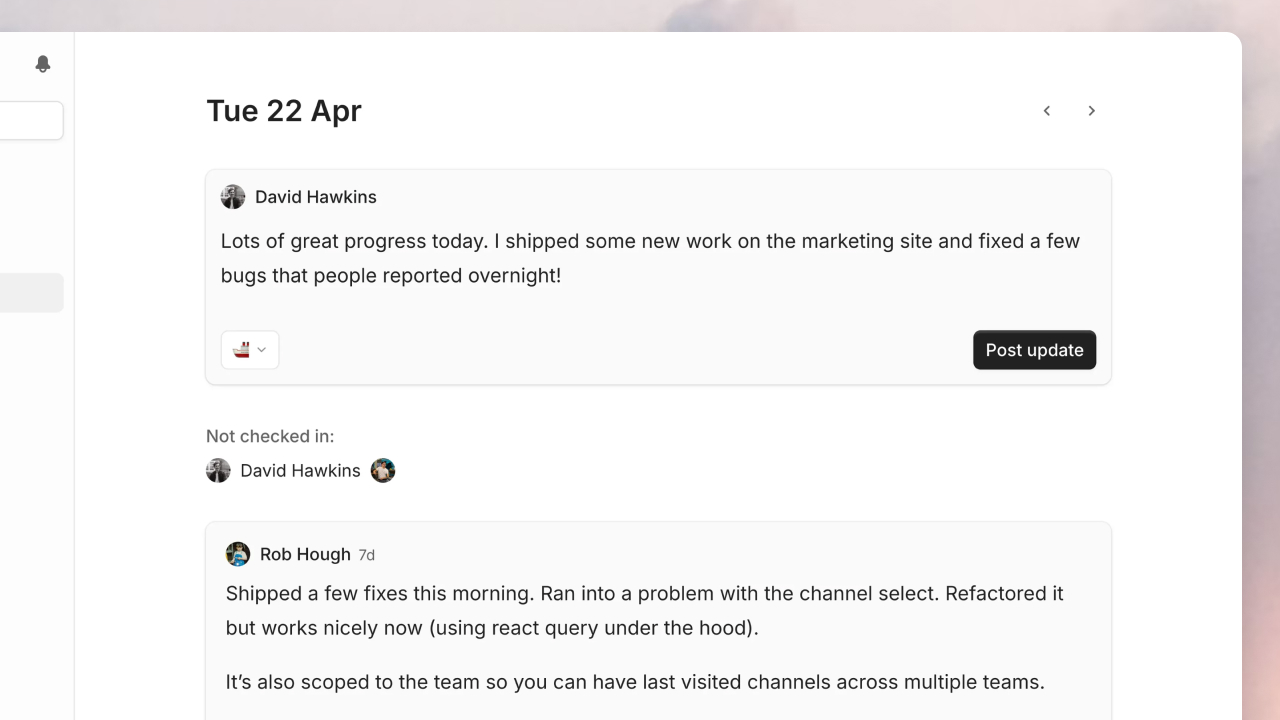Navigate to the next day with the right chevron

(x=1092, y=110)
